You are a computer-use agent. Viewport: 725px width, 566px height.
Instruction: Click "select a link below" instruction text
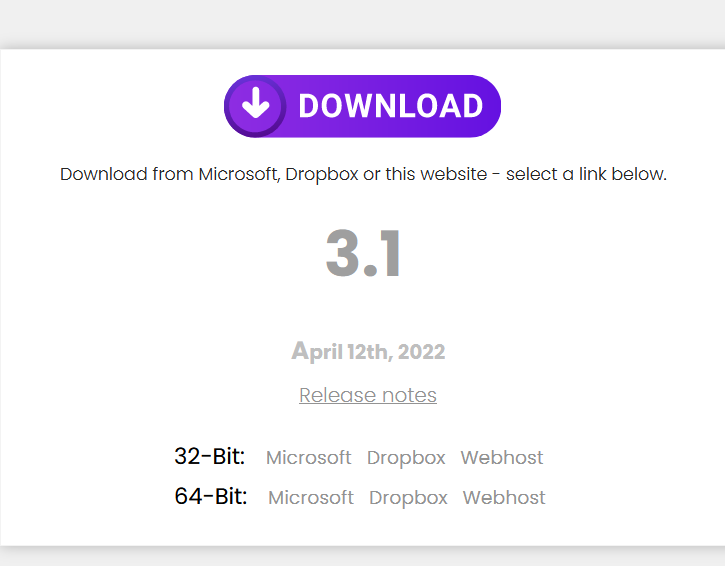tap(586, 174)
